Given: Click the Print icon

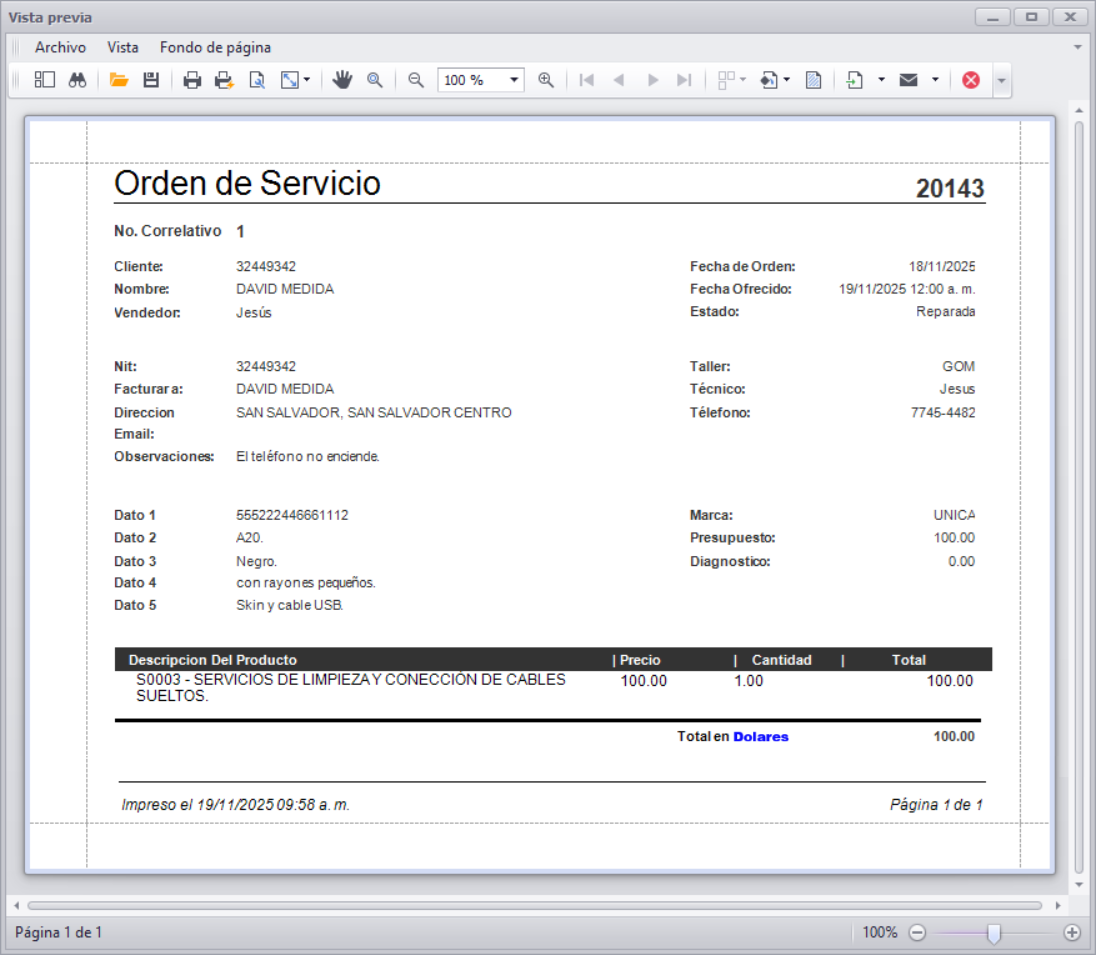Looking at the screenshot, I should click(190, 79).
